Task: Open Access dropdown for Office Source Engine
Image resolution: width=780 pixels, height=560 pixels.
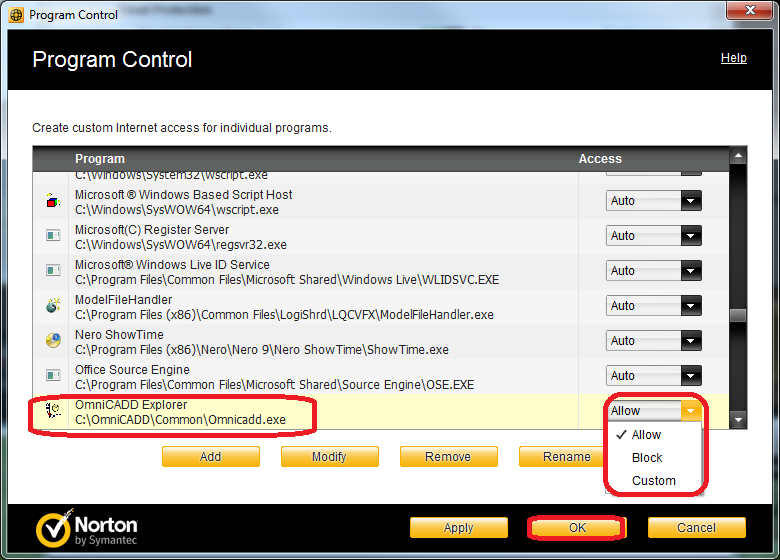Action: 690,376
